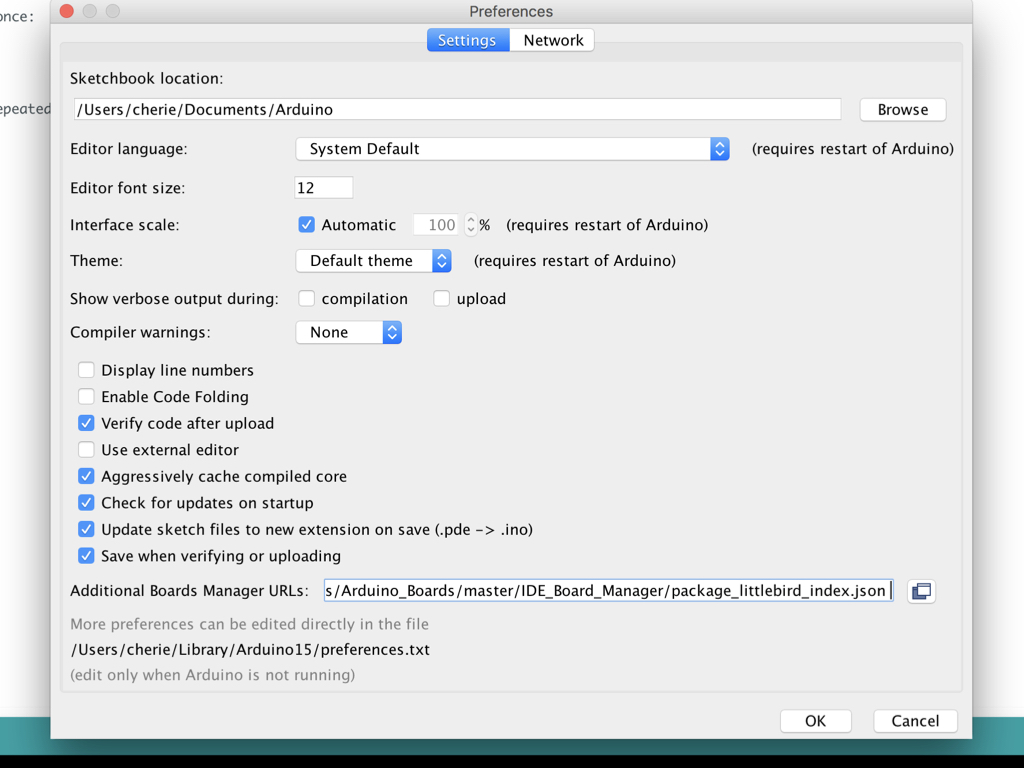Click the Browse button for sketchbook location
The height and width of the screenshot is (768, 1024).
pos(903,110)
